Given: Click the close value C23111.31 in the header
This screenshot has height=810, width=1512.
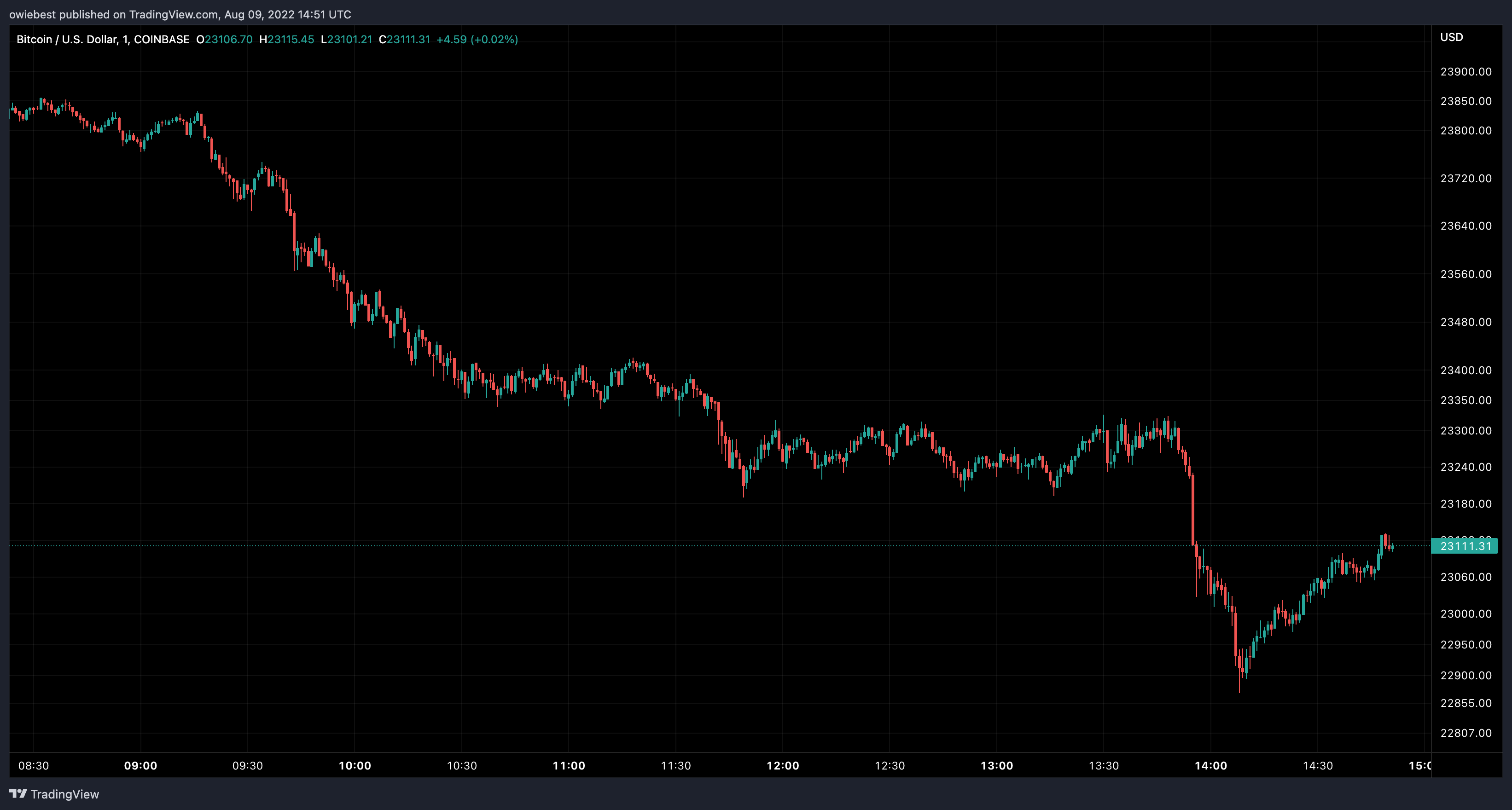Looking at the screenshot, I should click(x=404, y=39).
